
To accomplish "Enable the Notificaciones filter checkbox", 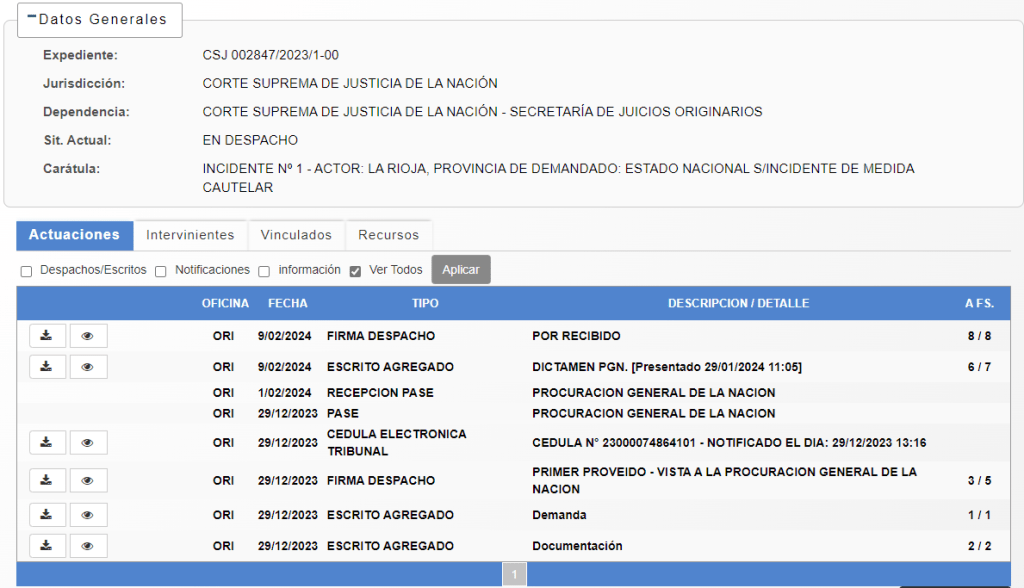I will pos(161,271).
